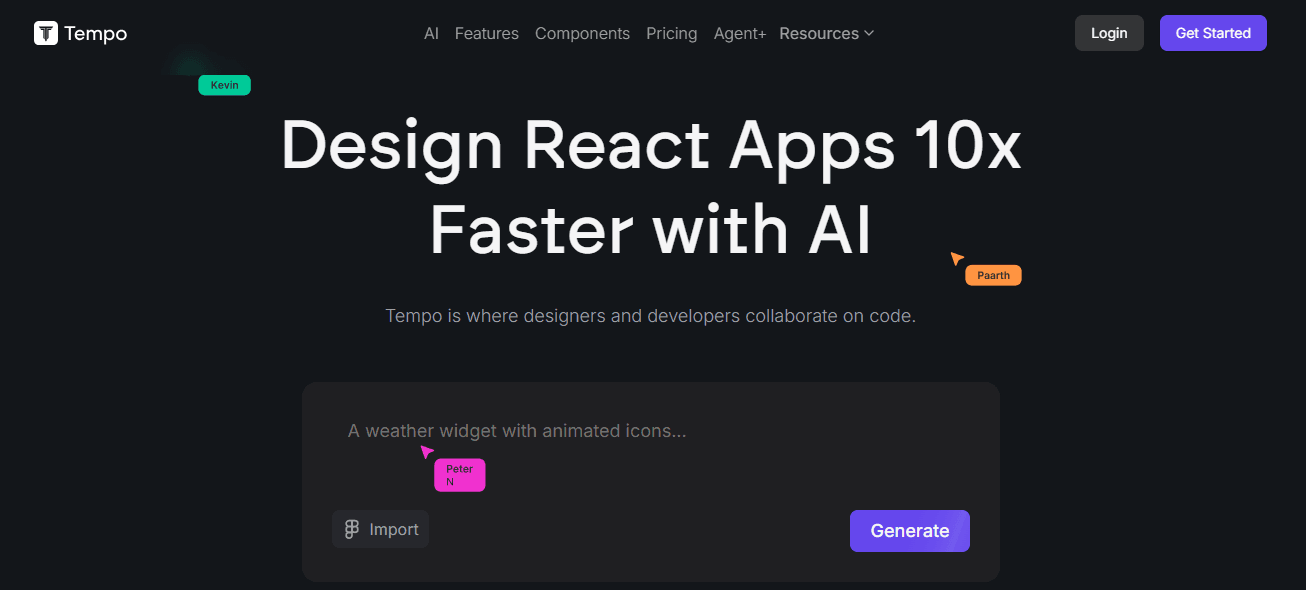Viewport: 1306px width, 590px height.
Task: Select Kevin's green collaborator badge
Action: pyautogui.click(x=224, y=85)
